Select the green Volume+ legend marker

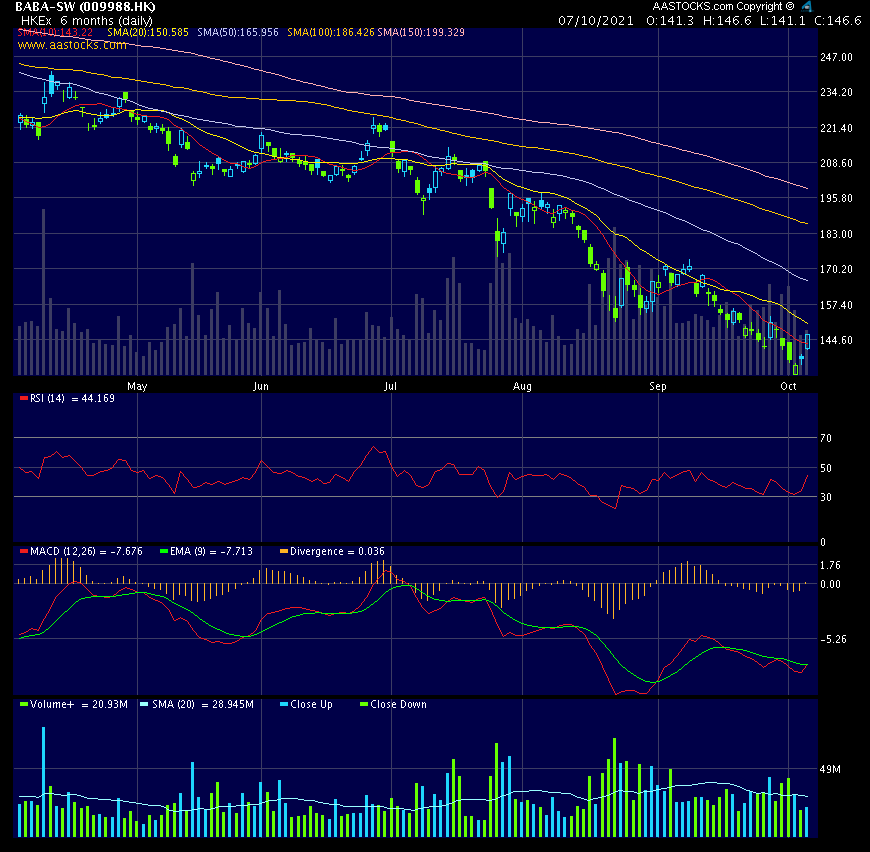23,704
